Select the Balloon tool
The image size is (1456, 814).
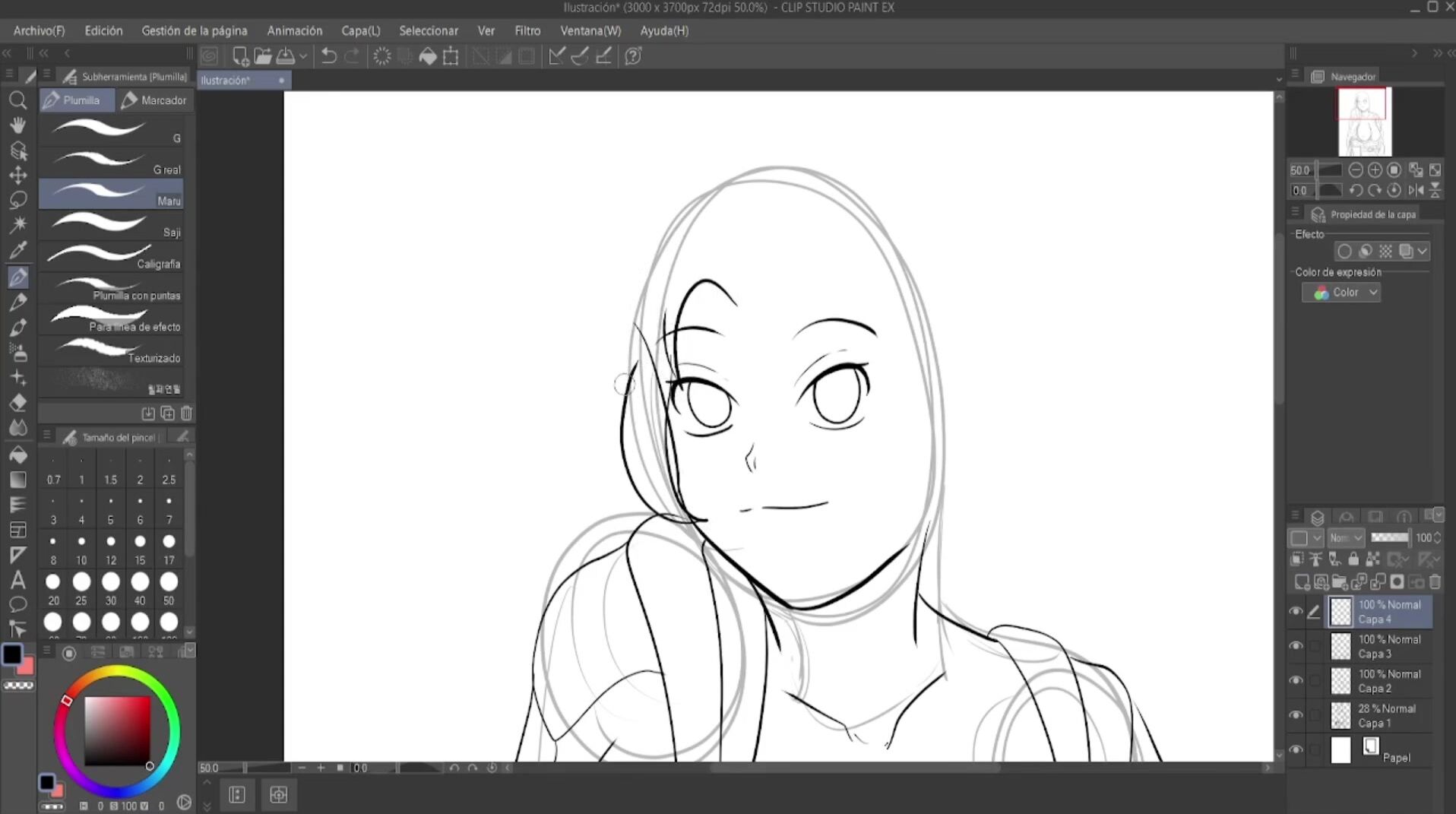pyautogui.click(x=17, y=605)
